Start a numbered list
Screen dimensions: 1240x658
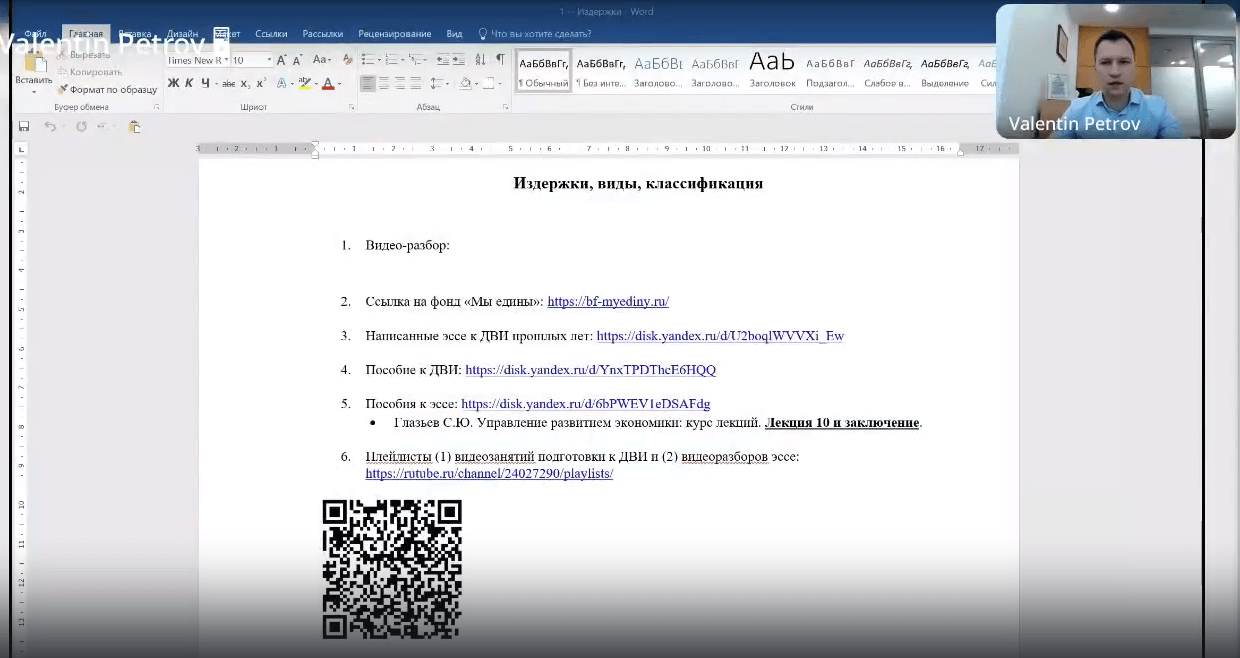coord(392,60)
